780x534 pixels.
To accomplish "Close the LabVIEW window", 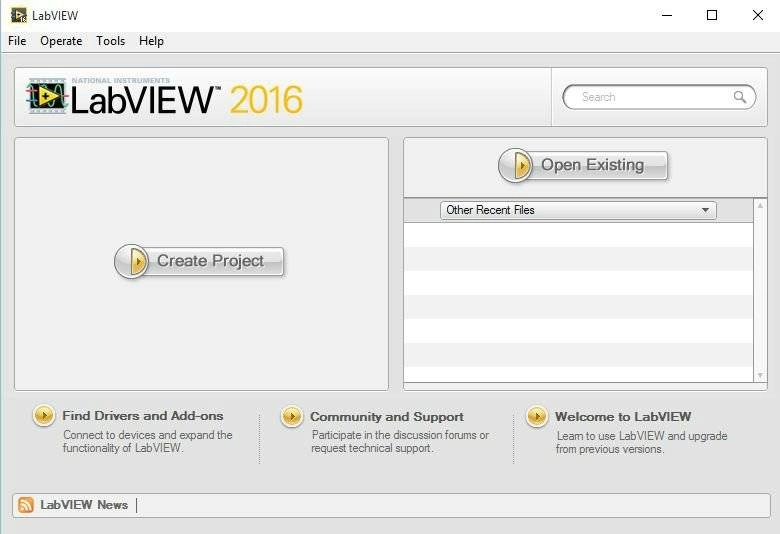I will point(758,15).
